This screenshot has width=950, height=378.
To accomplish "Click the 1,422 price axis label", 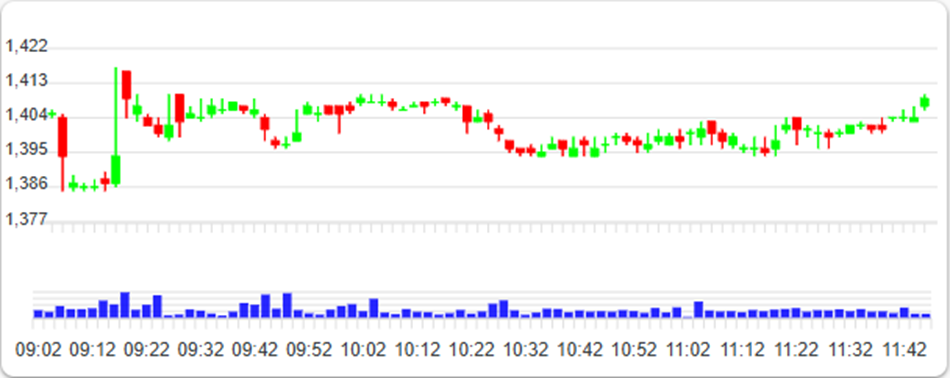I will [x=26, y=46].
